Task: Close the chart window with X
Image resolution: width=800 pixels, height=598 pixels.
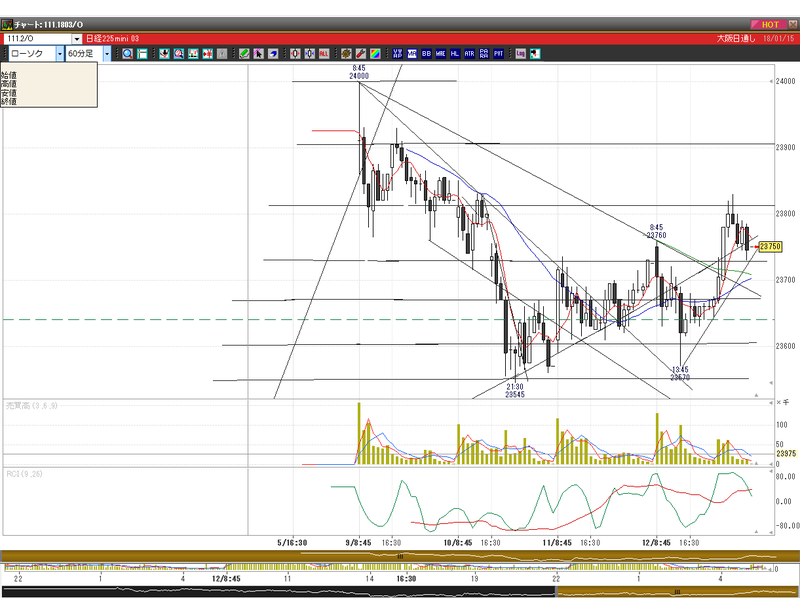Action: 793,24
